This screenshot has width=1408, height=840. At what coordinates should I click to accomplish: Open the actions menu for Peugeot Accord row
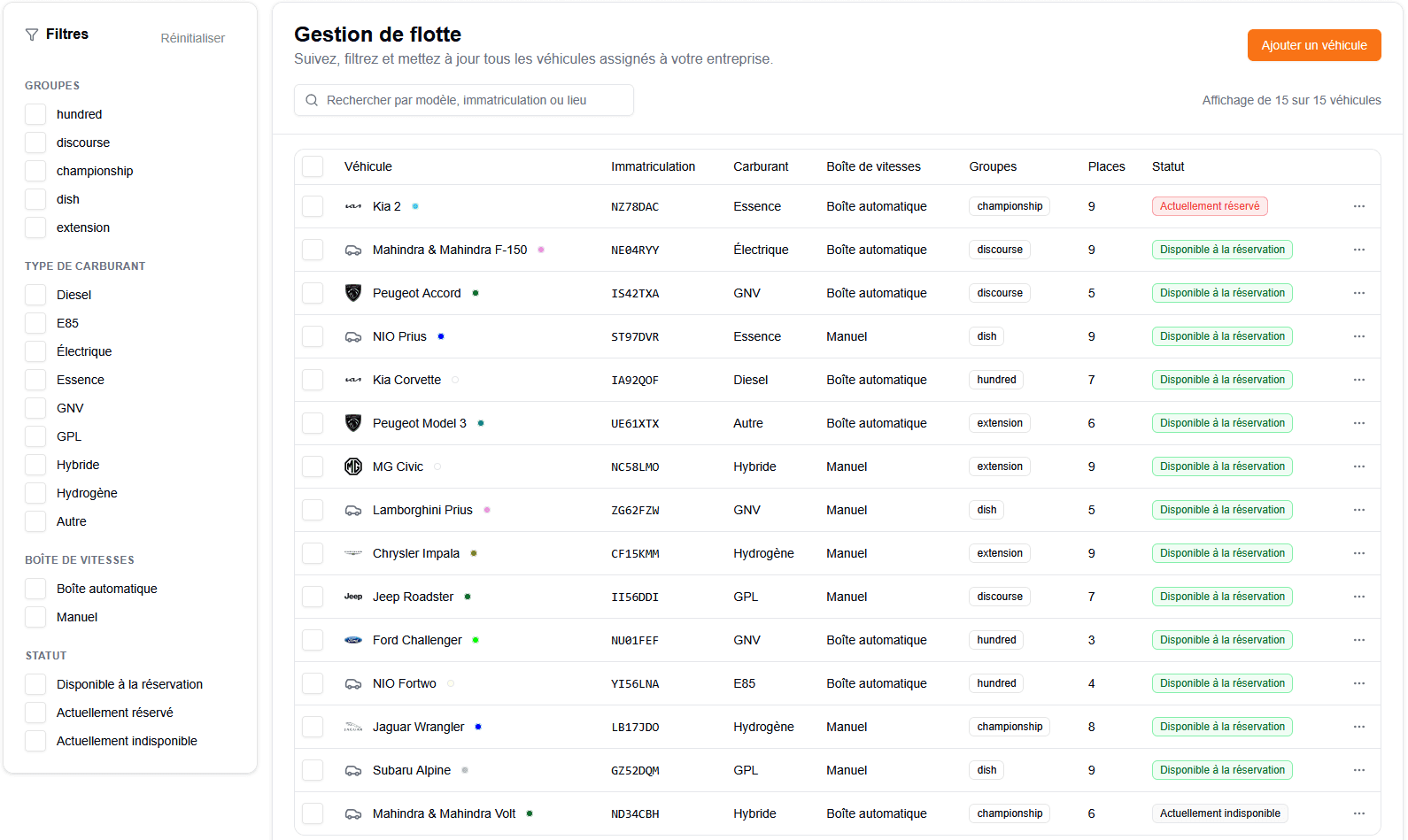click(1359, 293)
